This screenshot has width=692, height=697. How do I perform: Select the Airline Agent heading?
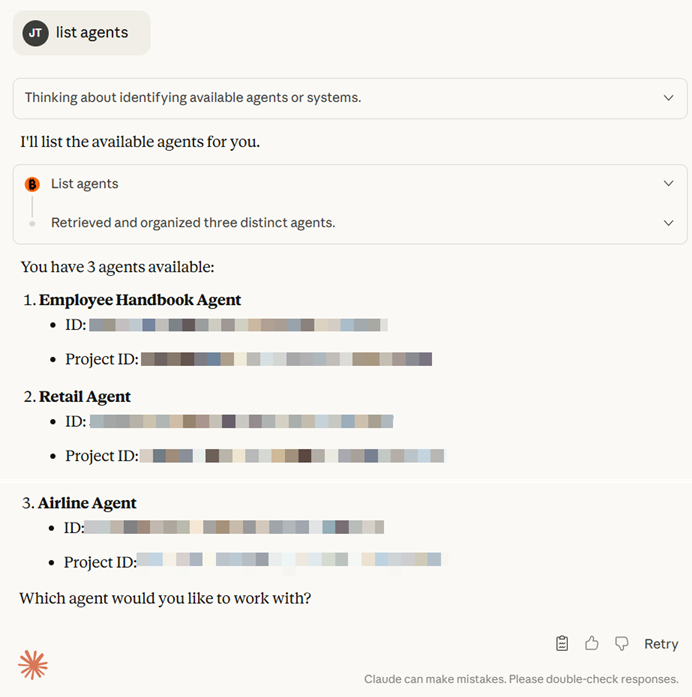(x=87, y=503)
